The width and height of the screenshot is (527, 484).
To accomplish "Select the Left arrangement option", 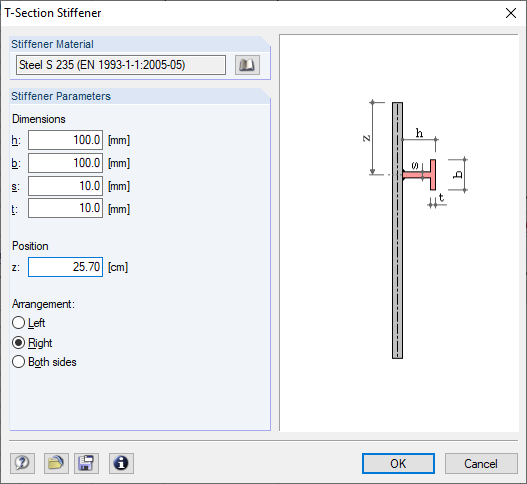I will click(x=29, y=323).
